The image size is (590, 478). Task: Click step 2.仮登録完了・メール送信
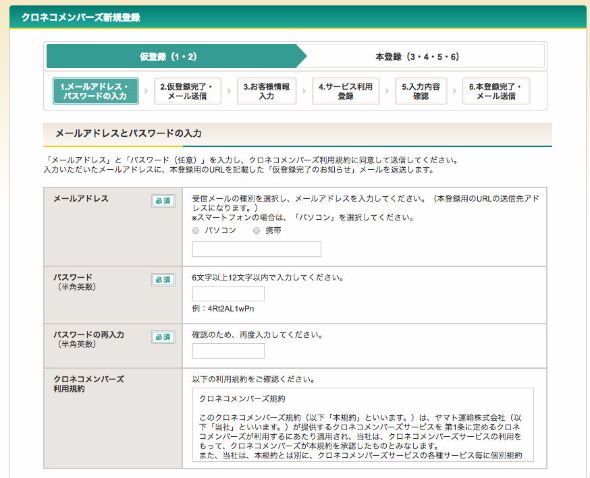tap(187, 91)
